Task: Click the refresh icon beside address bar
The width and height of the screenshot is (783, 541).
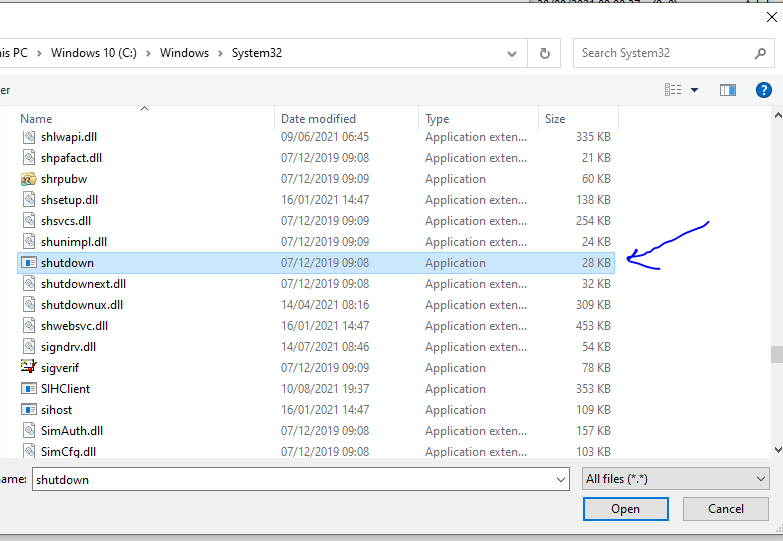Action: (544, 53)
